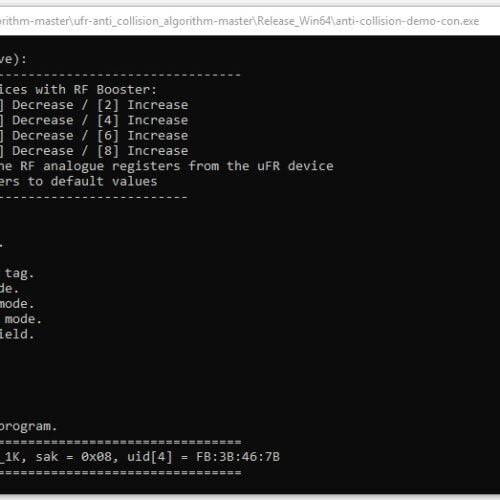Select the "[2] Increase" option text
Viewport: 500px width, 500px height.
pos(142,105)
